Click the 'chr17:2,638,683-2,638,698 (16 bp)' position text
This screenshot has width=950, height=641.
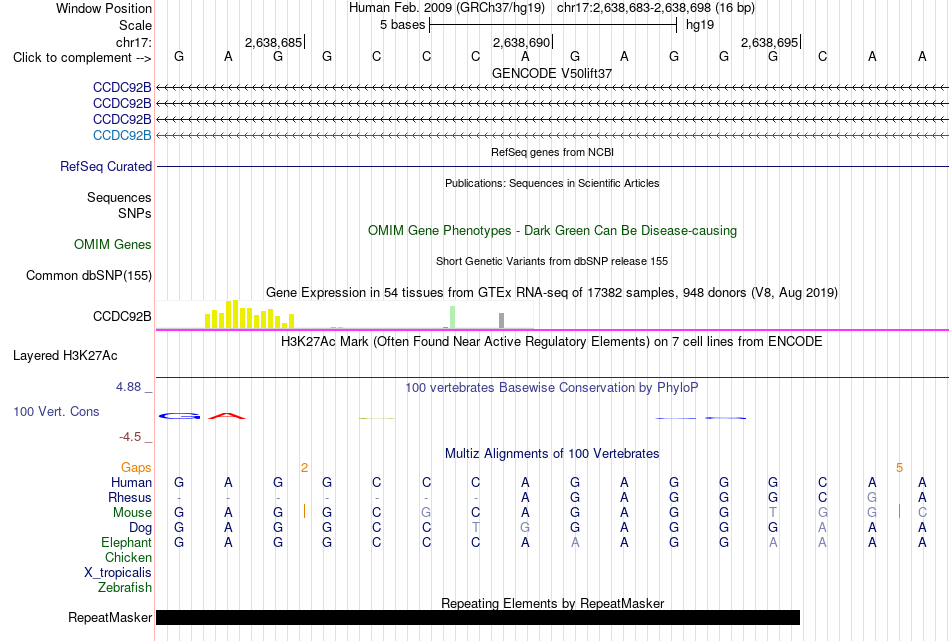tap(656, 8)
